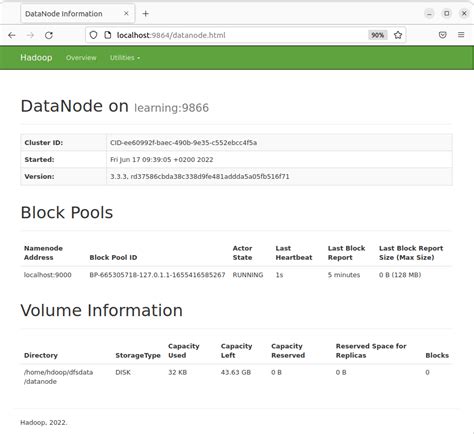Image resolution: width=474 pixels, height=434 pixels.
Task: Click namenode address localhost:9000
Action: tap(48, 275)
